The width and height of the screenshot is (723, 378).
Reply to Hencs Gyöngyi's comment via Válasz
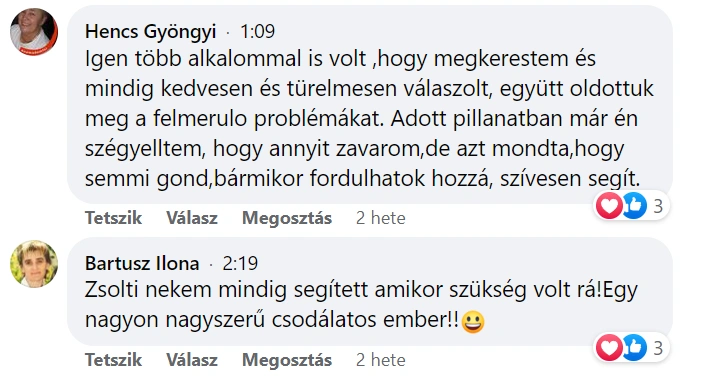pyautogui.click(x=192, y=218)
